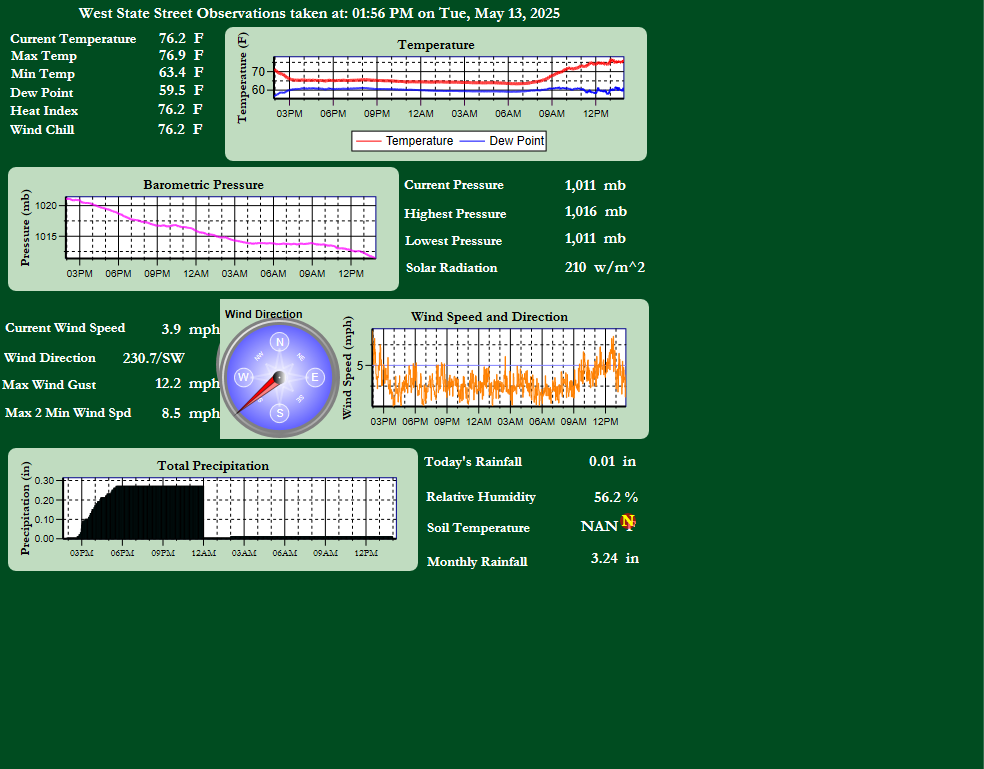The height and width of the screenshot is (769, 984).
Task: Click the 3.9 mph wind speed value
Action: click(x=191, y=329)
